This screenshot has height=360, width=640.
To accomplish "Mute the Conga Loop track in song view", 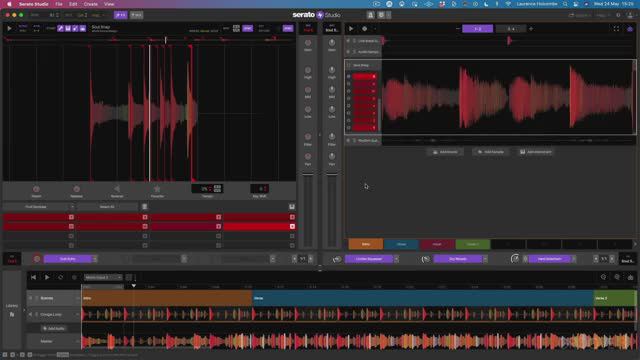I will tap(30, 314).
